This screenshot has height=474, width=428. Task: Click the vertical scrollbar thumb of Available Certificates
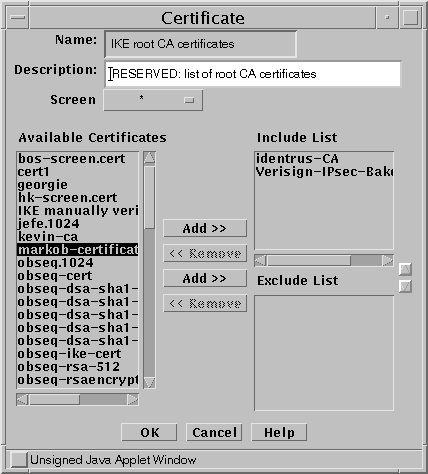(149, 197)
